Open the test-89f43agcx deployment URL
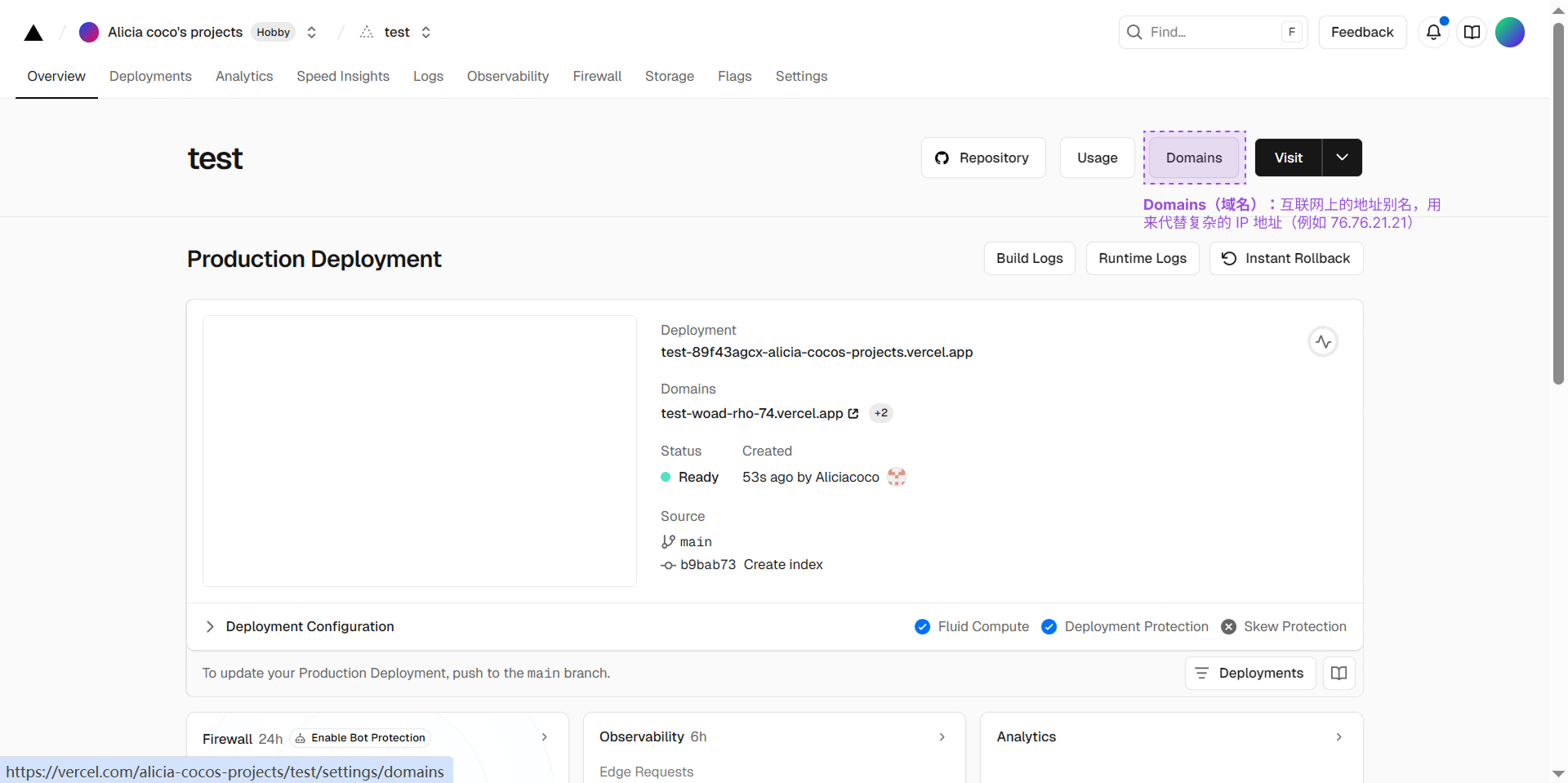 (817, 352)
